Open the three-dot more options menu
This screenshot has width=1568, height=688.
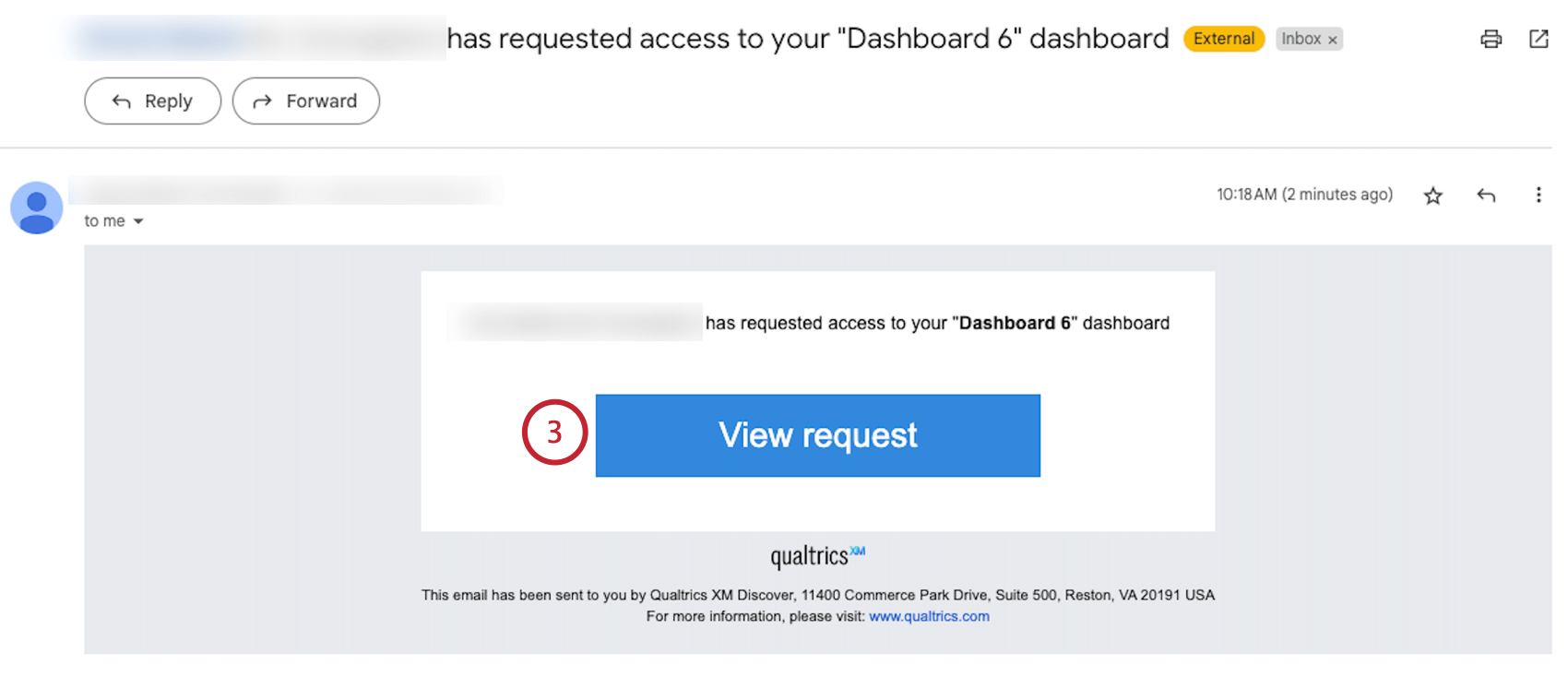point(1538,196)
